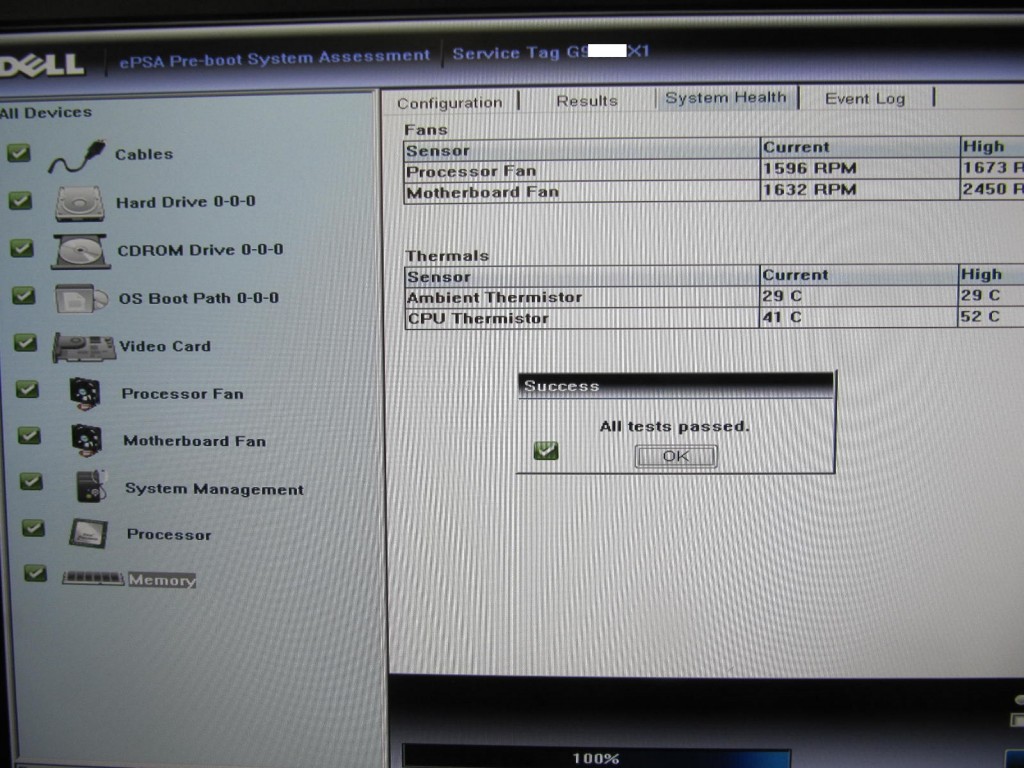Select the Processor chip icon
1024x768 pixels.
(88, 534)
